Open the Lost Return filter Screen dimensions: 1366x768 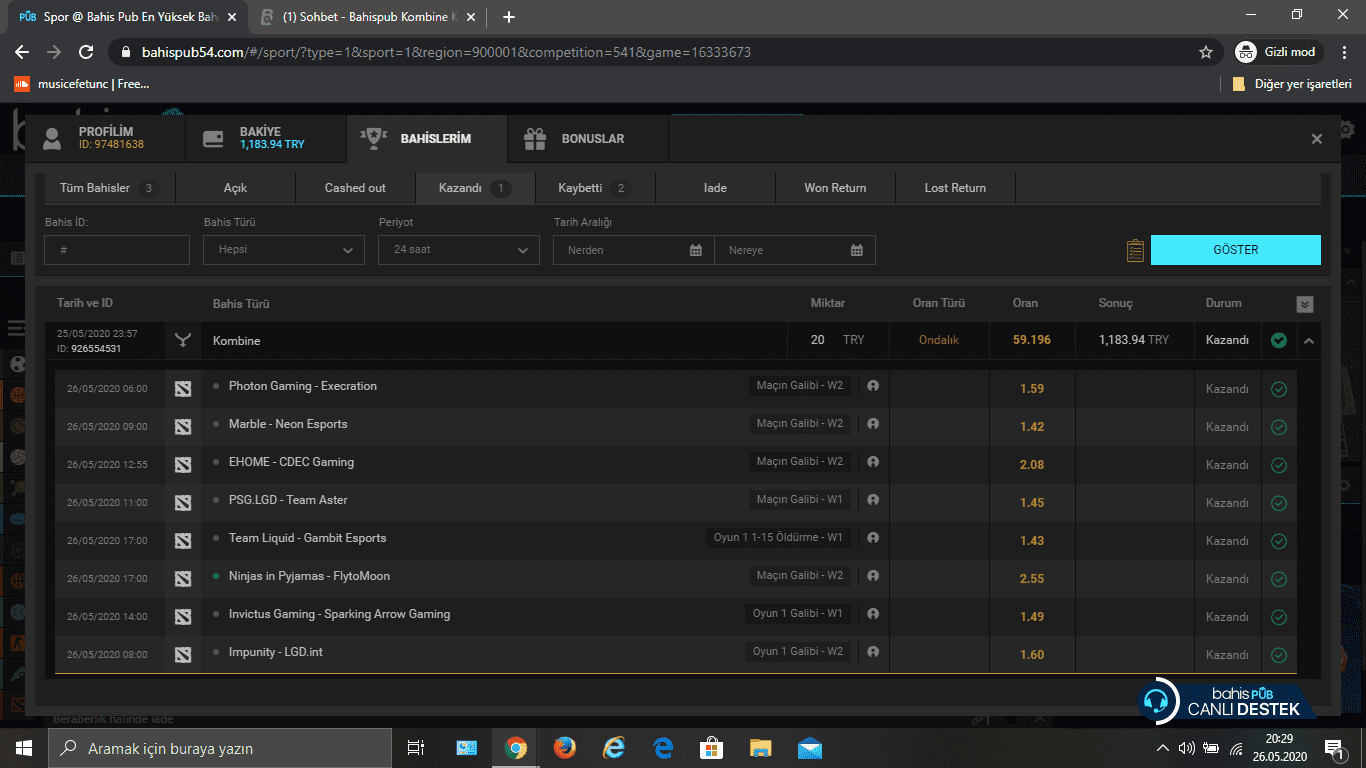955,188
